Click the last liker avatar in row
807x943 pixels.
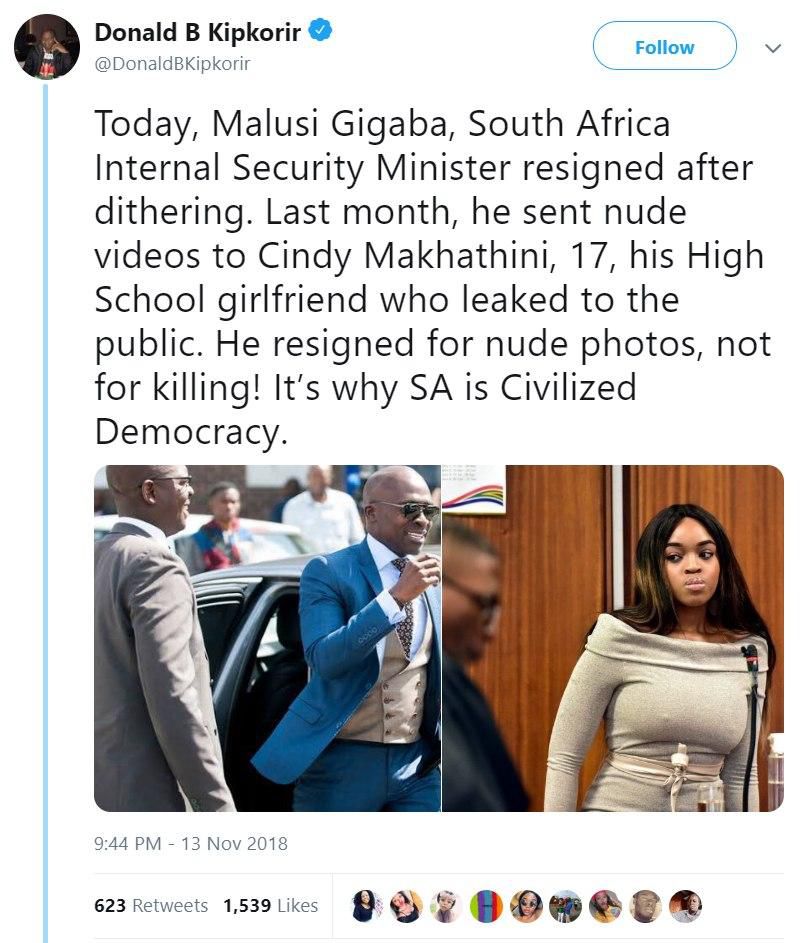(x=685, y=906)
